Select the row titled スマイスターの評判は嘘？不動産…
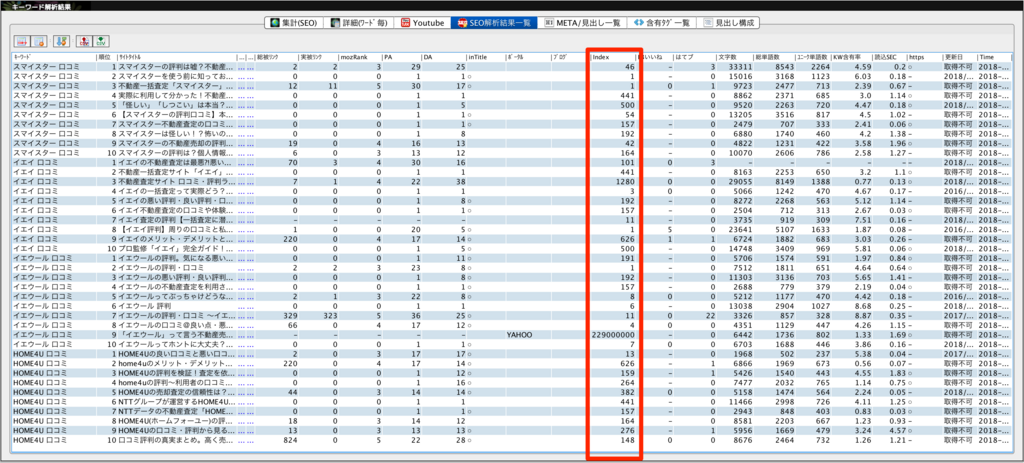The image size is (1024, 463). point(511,67)
